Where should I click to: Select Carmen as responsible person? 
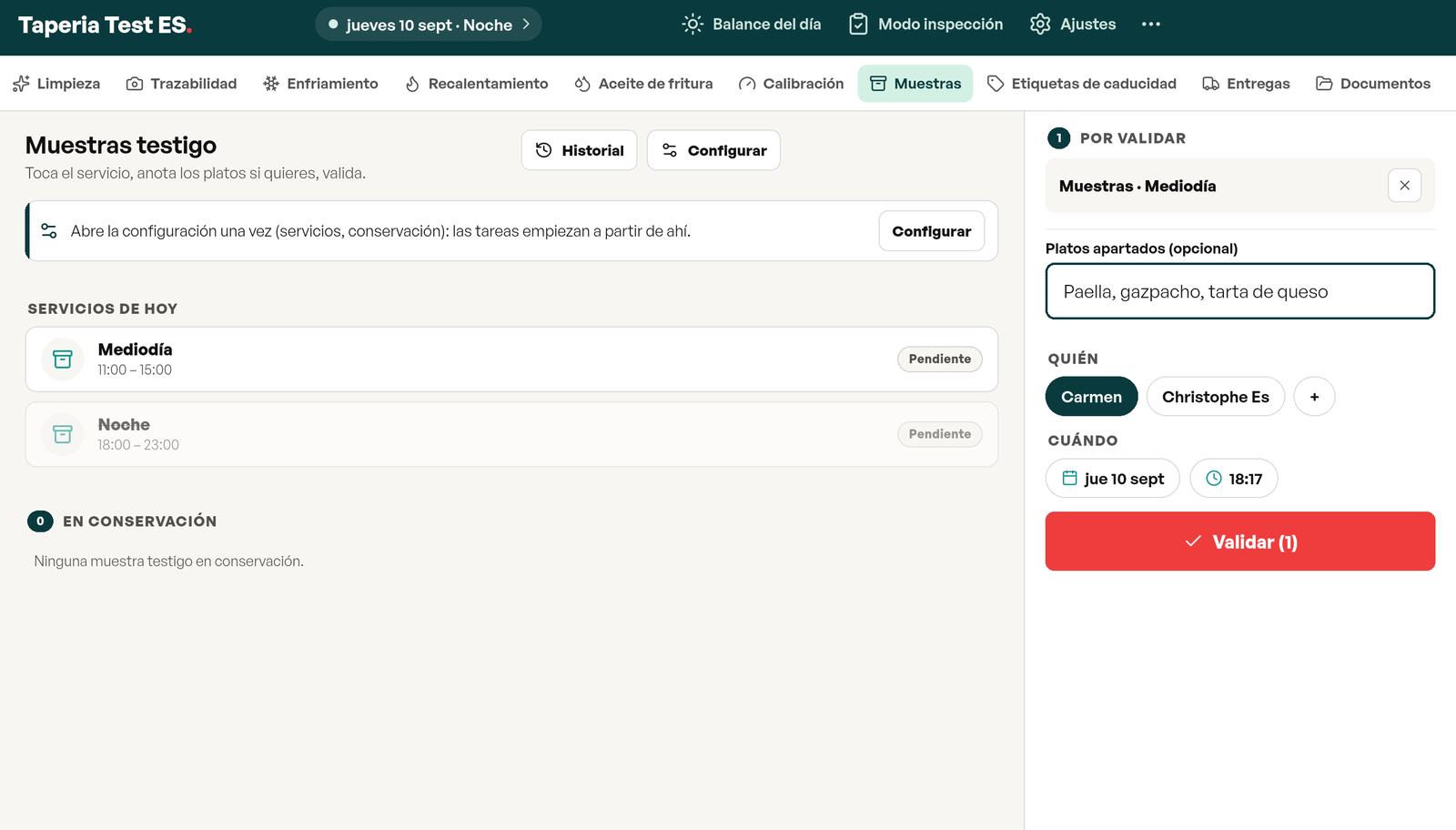(x=1091, y=397)
